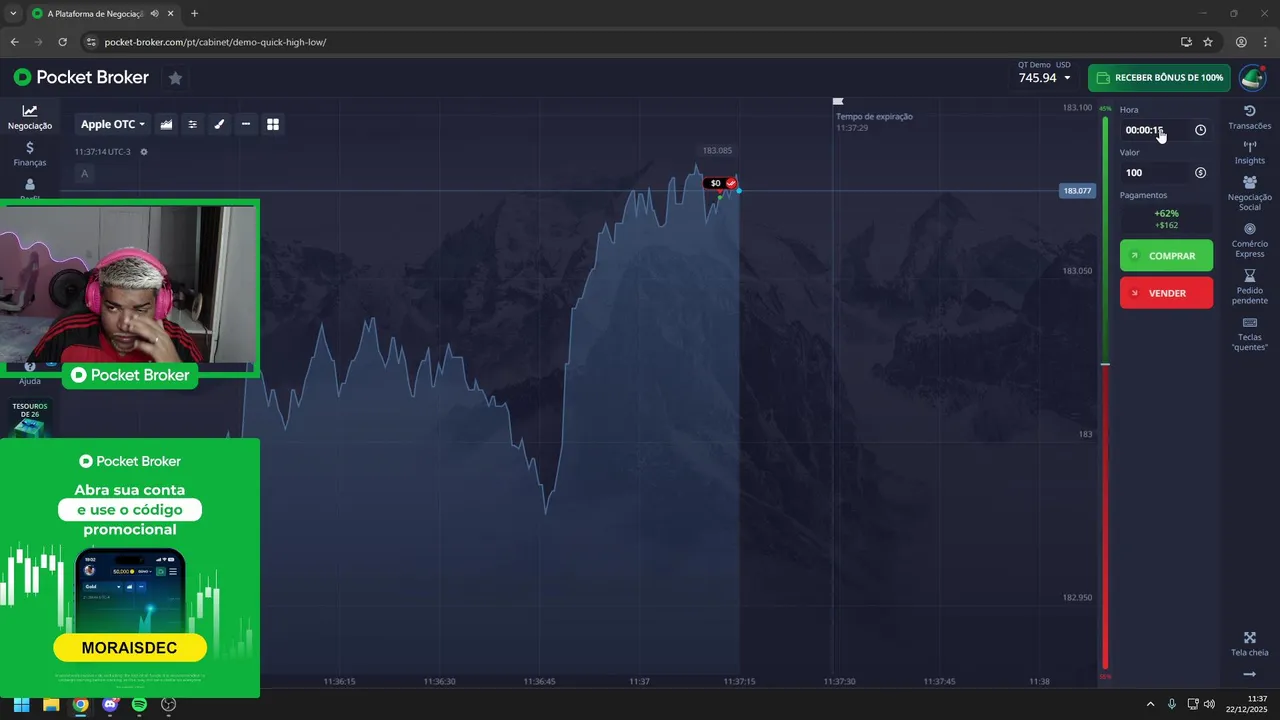This screenshot has height=720, width=1280.
Task: Open Discord from the taskbar
Action: (110, 704)
